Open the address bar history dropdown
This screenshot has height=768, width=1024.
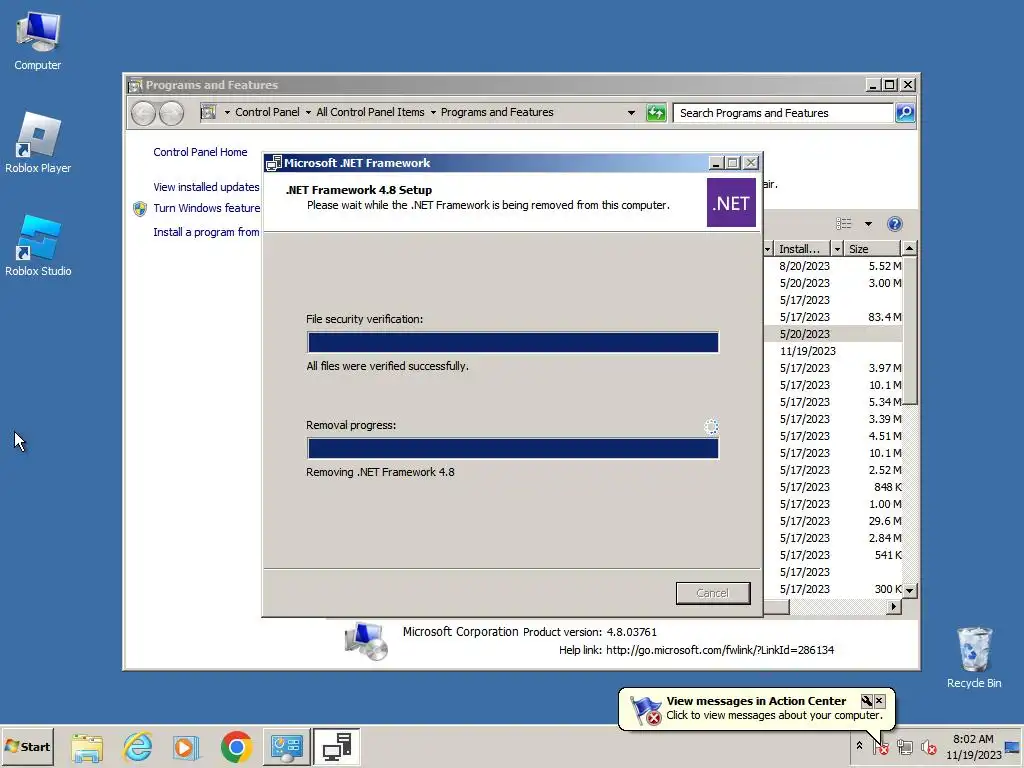click(631, 113)
